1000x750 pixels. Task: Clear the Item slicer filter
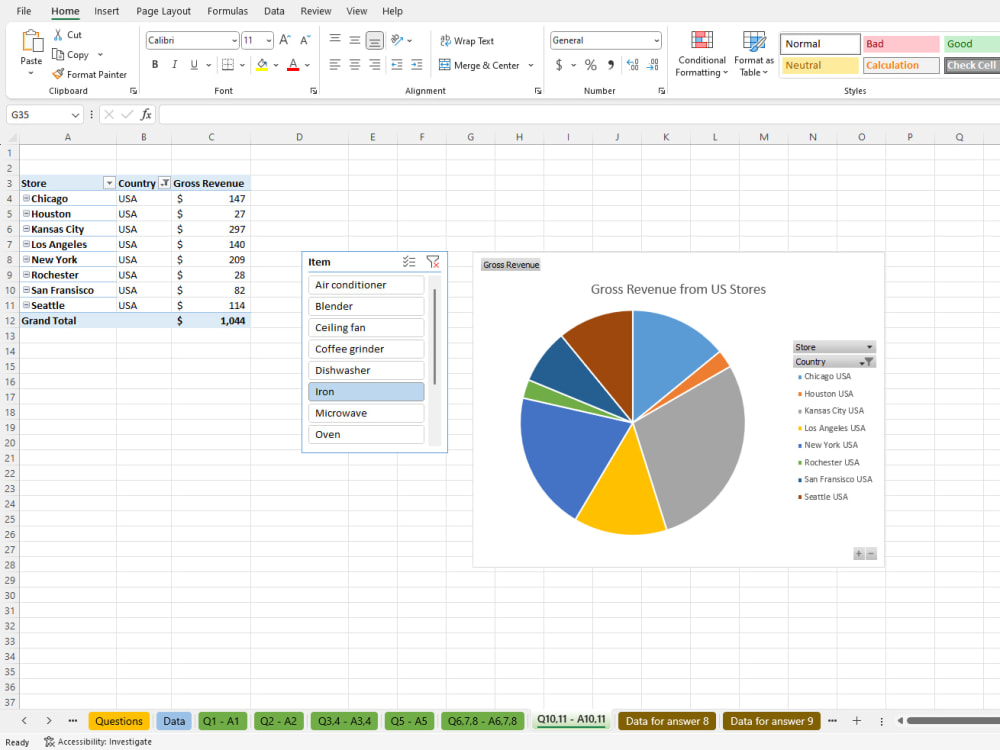click(x=433, y=261)
